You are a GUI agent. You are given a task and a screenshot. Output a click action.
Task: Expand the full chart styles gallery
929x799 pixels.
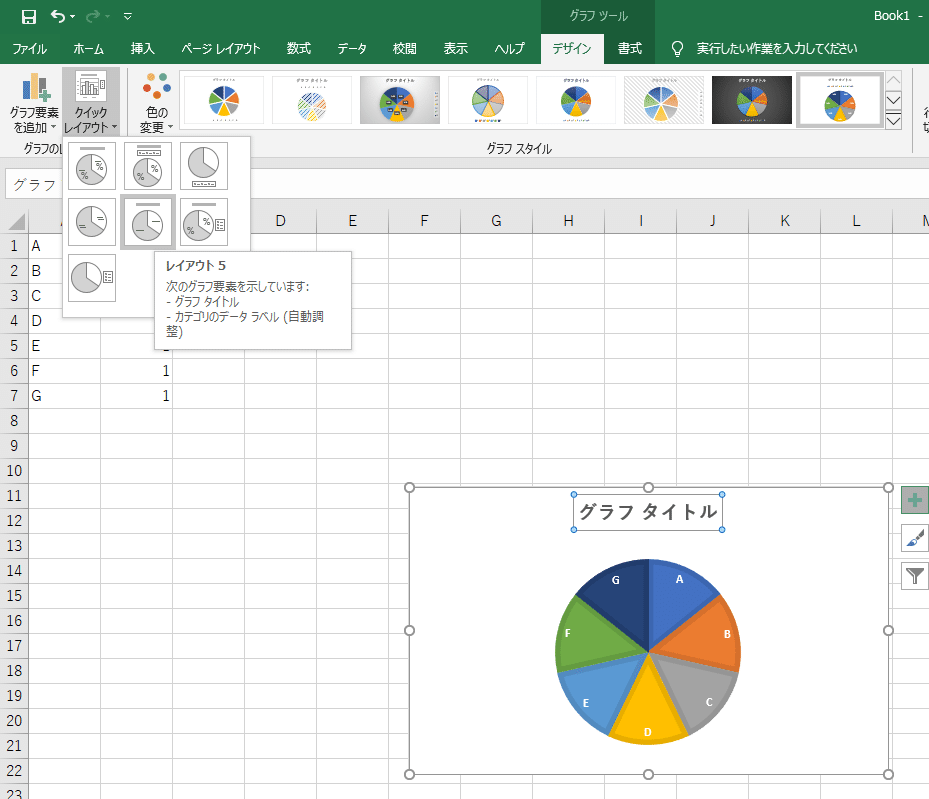pyautogui.click(x=893, y=121)
